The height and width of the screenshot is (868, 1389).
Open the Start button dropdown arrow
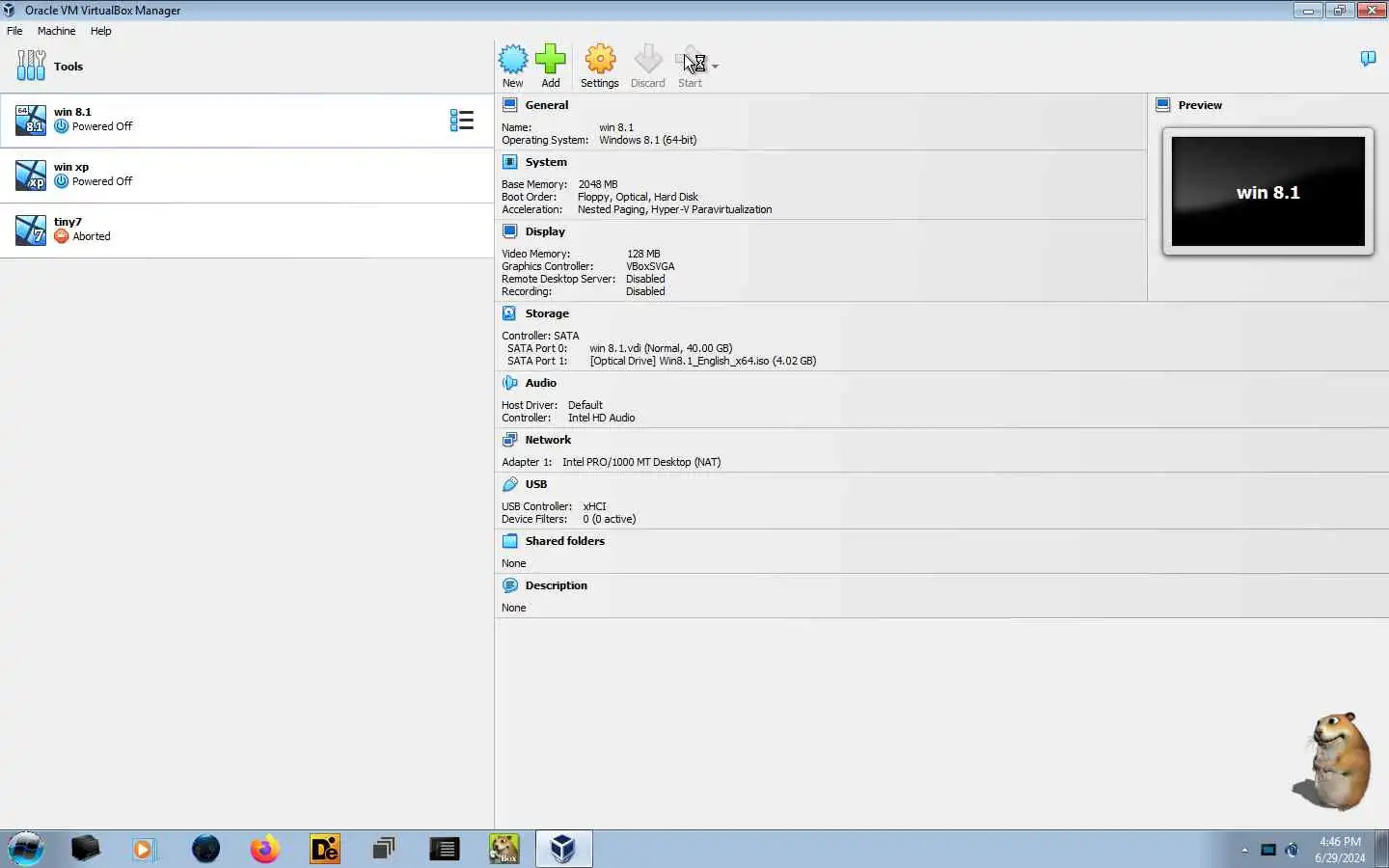coord(715,67)
